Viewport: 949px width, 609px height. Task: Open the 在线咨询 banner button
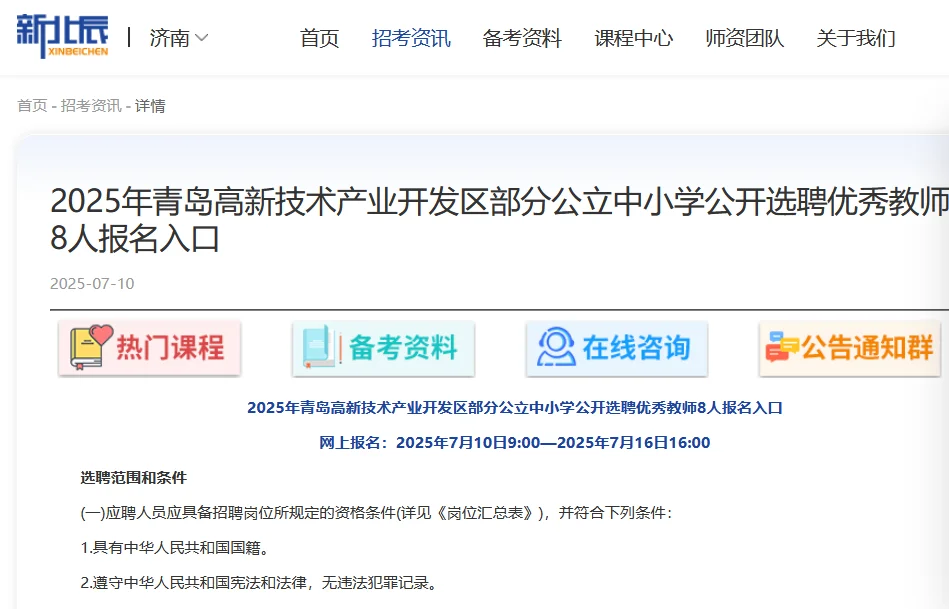(x=617, y=348)
